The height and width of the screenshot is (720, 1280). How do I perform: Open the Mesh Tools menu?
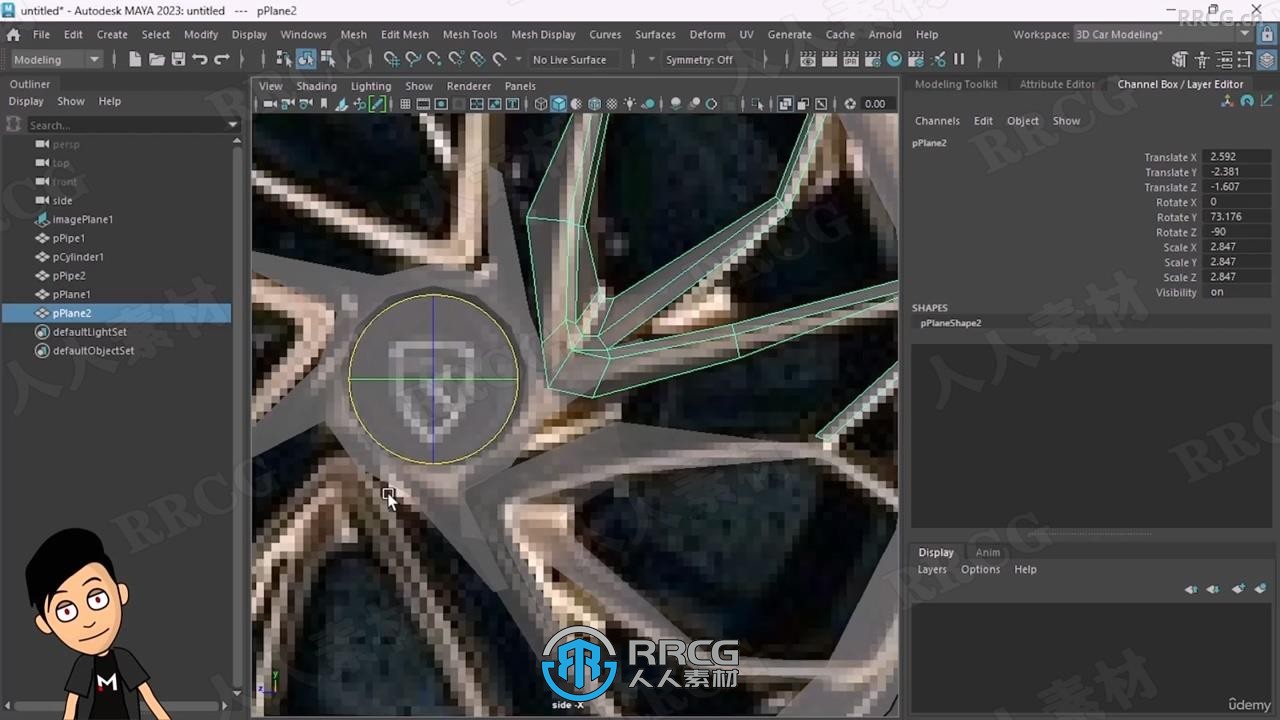click(469, 34)
